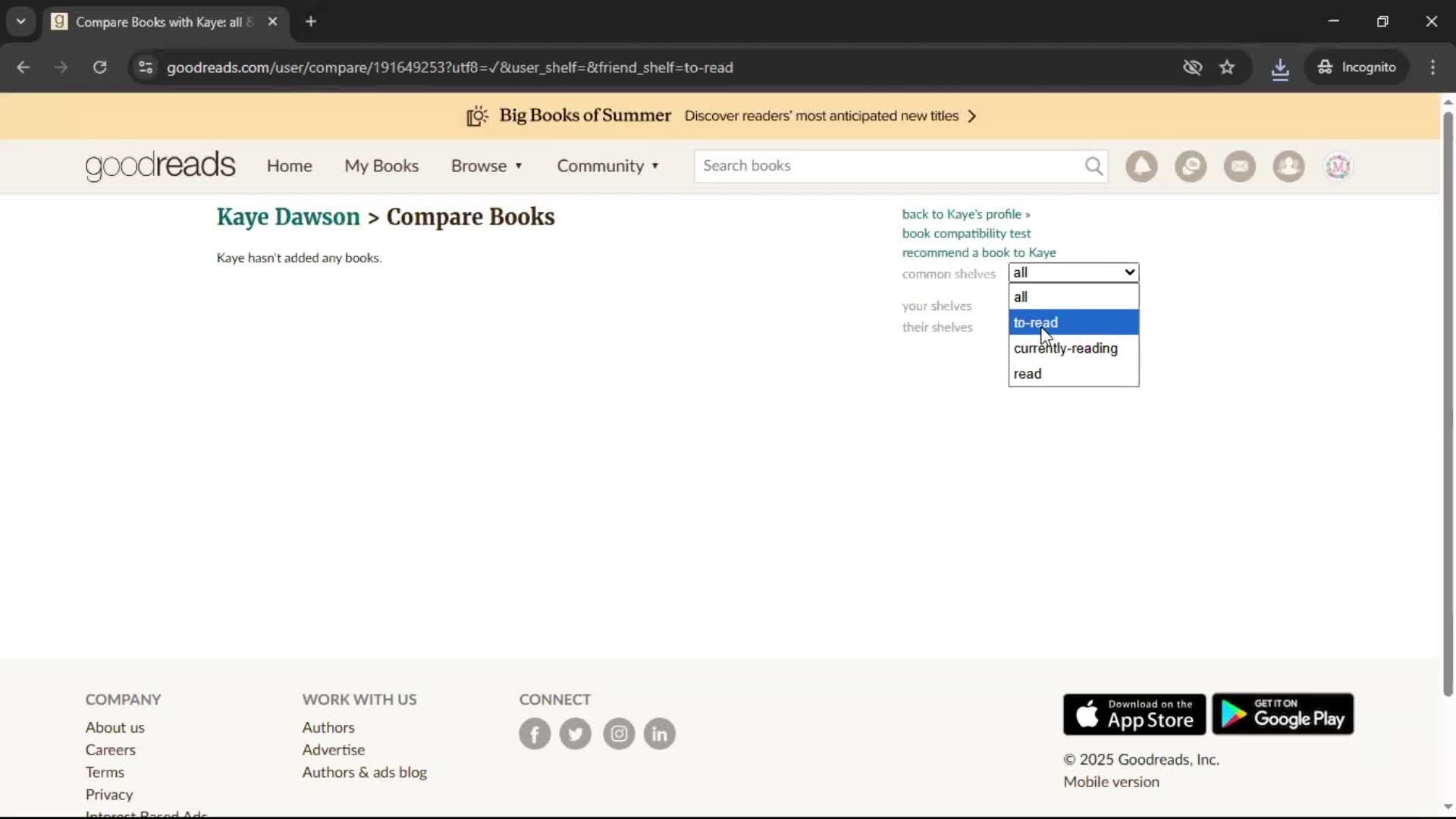
Task: Open Goodreads Twitter icon
Action: tap(576, 733)
